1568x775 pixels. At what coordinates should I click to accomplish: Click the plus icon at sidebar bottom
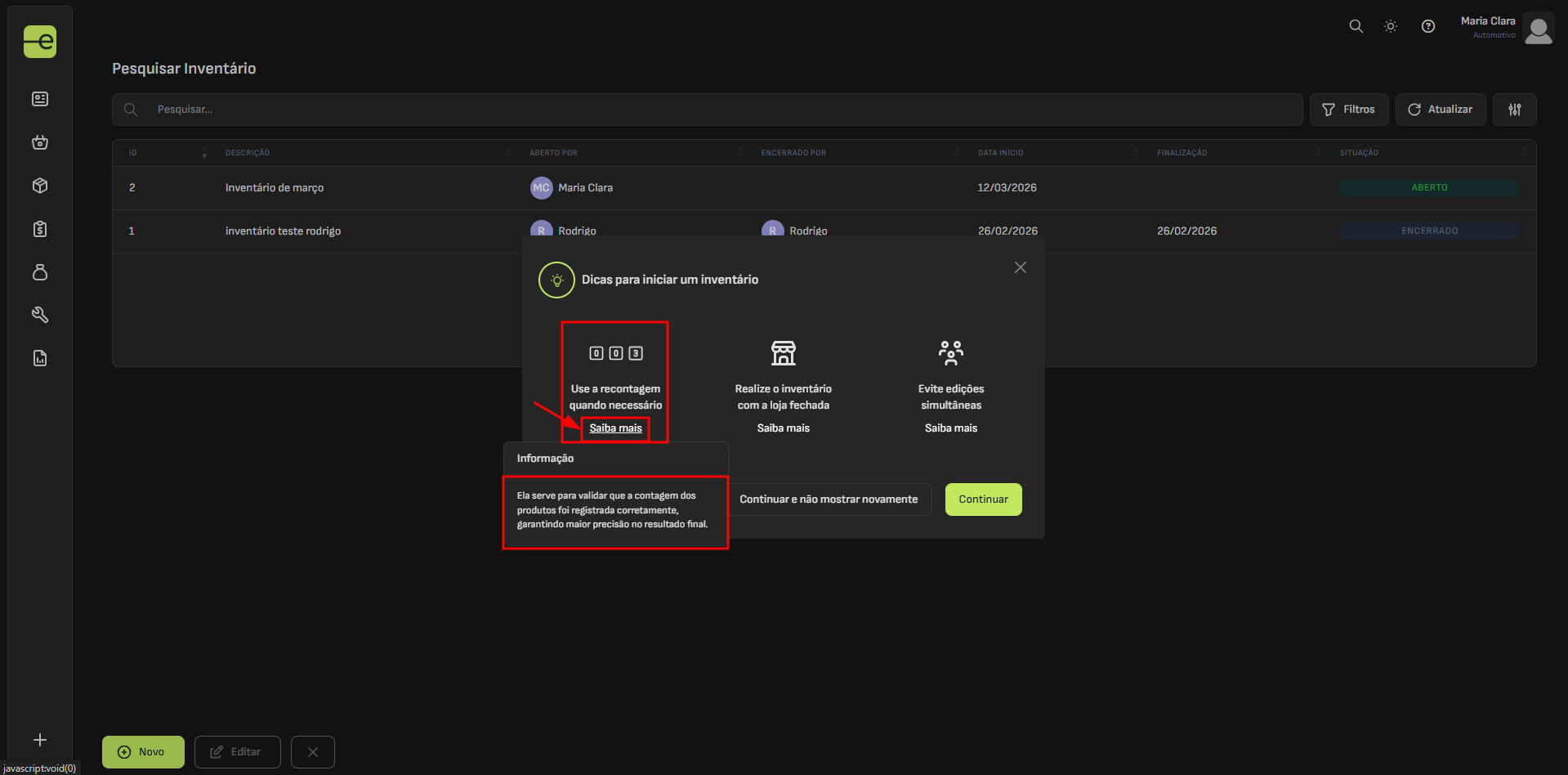pos(40,740)
